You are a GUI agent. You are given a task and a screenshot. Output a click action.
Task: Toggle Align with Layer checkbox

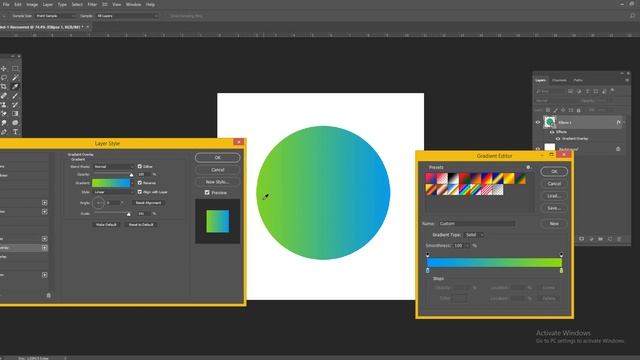coord(140,192)
